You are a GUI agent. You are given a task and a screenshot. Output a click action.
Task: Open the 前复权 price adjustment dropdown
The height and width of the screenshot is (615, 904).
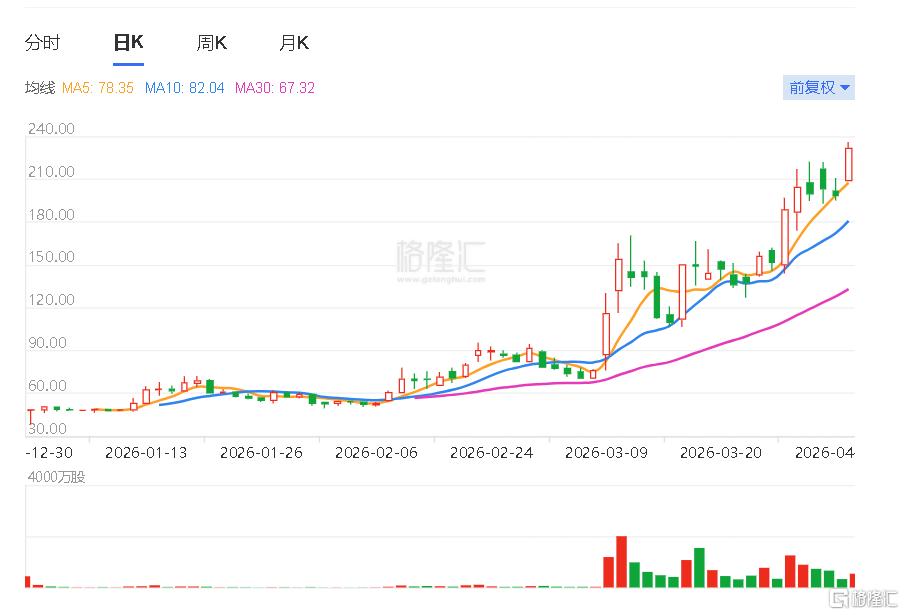818,88
